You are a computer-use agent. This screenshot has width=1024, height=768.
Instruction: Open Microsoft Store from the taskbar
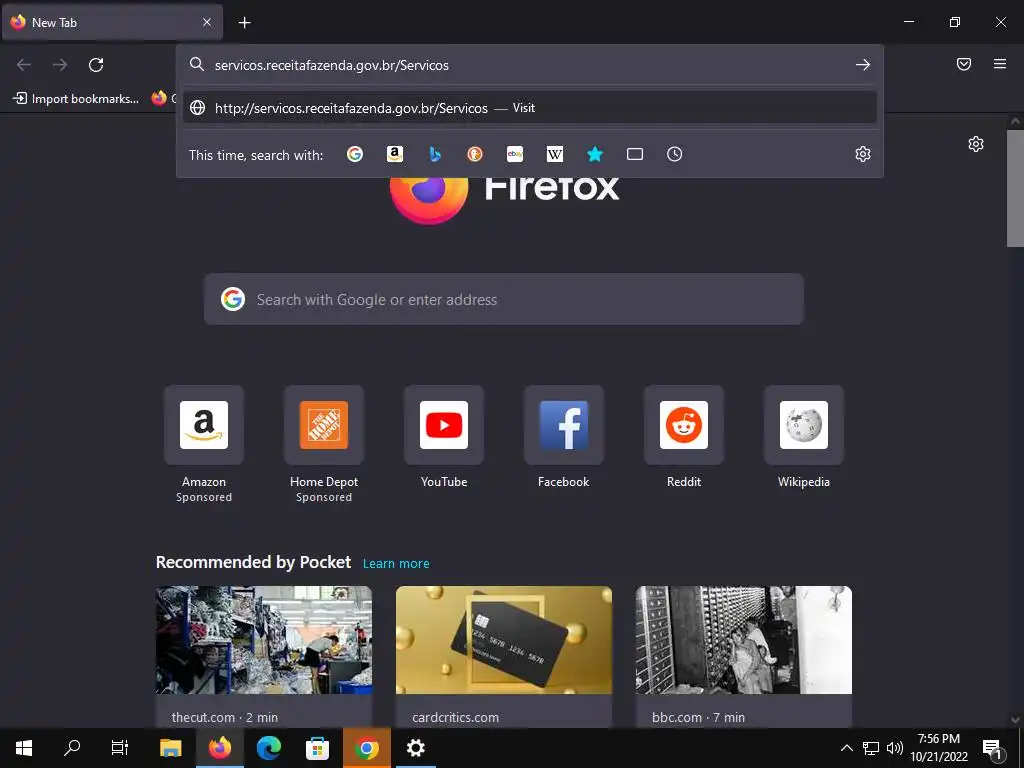click(317, 748)
